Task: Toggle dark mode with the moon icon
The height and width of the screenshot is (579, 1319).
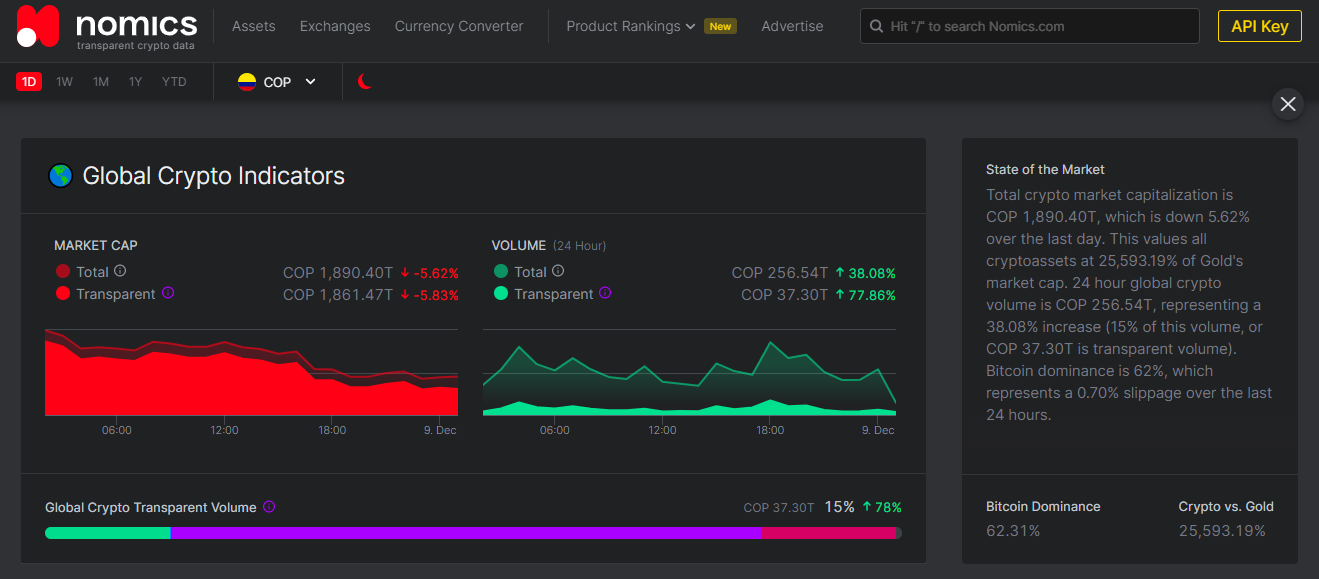Action: point(365,82)
